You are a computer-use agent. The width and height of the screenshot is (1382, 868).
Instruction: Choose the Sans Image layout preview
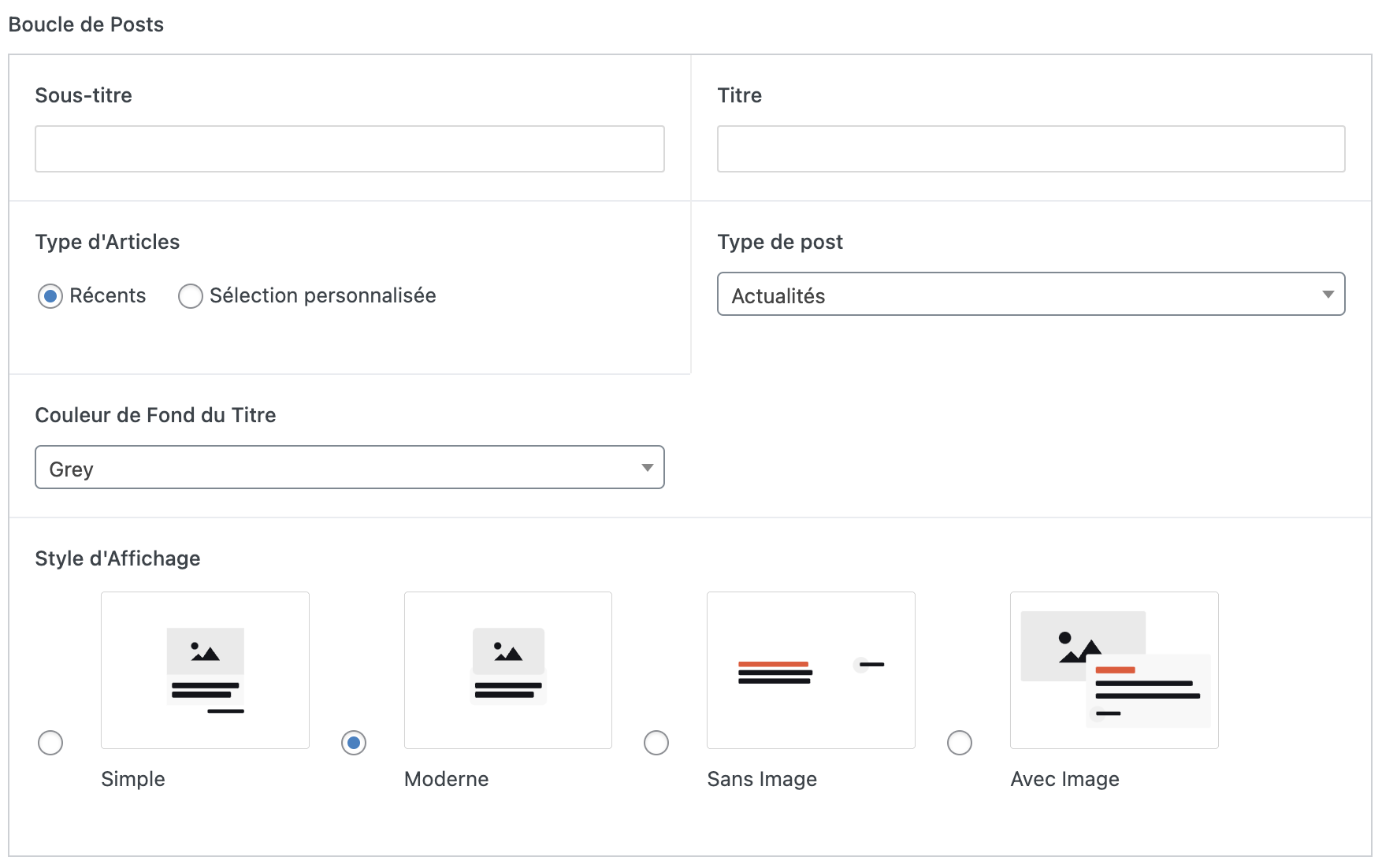click(x=811, y=670)
